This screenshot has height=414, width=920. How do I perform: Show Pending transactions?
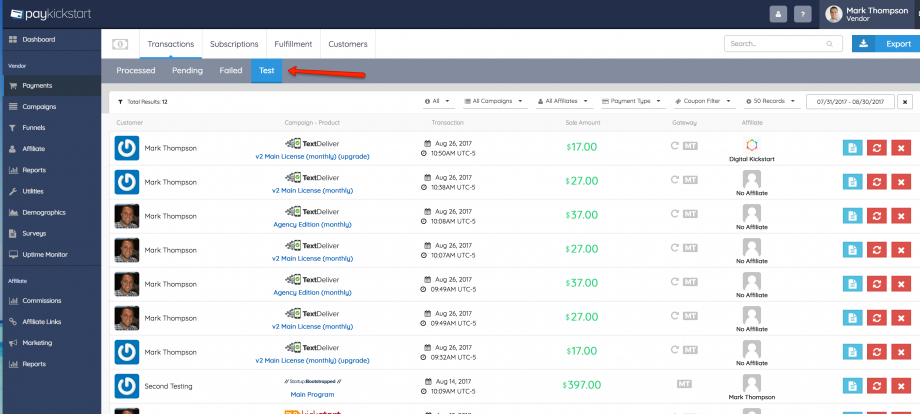[x=187, y=70]
